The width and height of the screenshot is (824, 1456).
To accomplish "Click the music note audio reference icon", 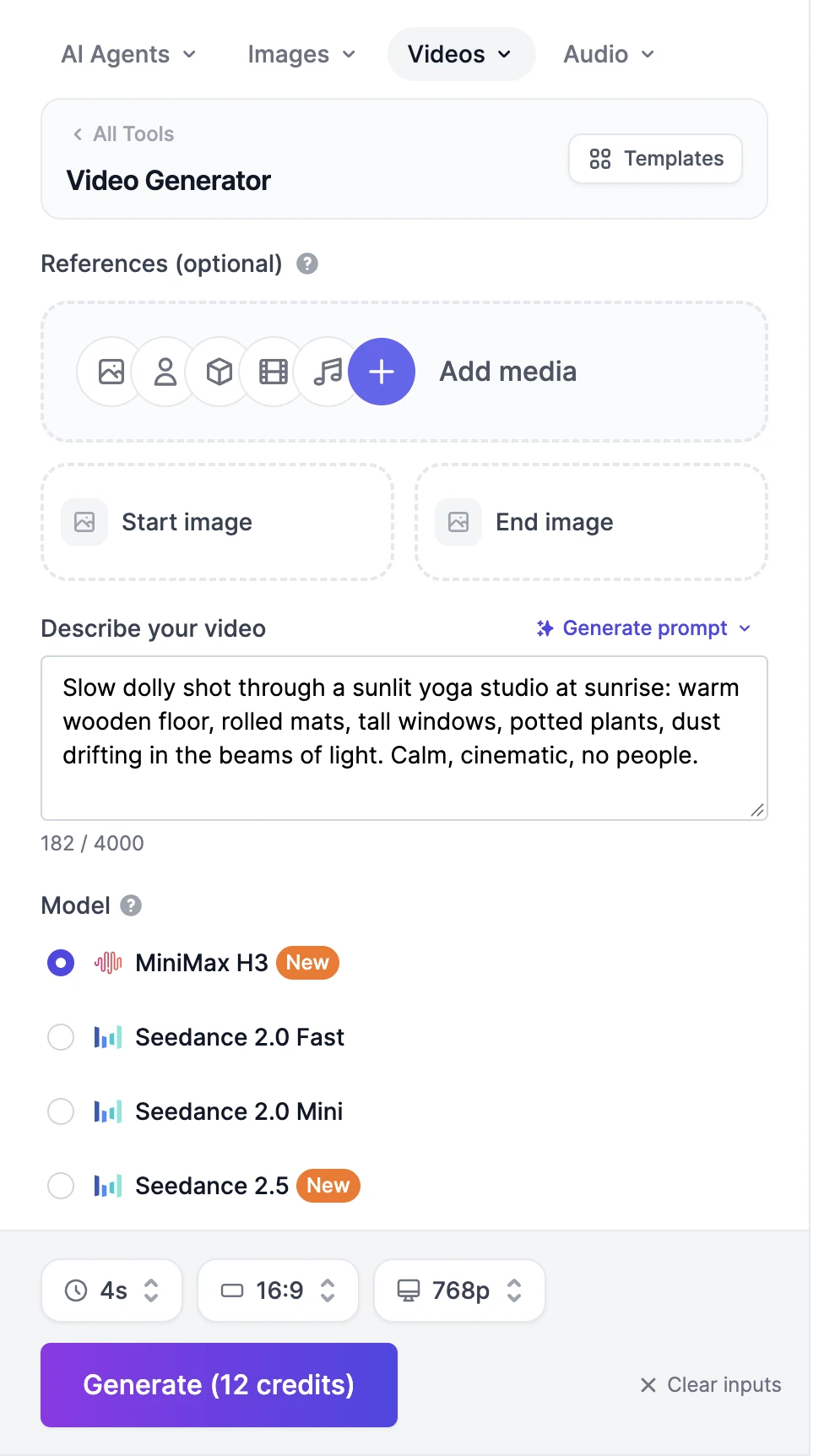I will (328, 372).
